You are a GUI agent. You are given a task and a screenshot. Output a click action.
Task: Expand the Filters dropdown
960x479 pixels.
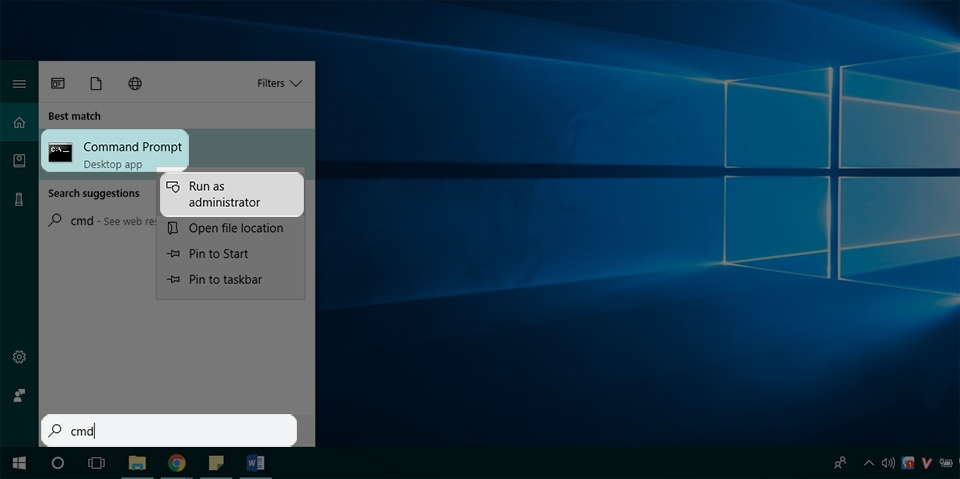pos(279,84)
